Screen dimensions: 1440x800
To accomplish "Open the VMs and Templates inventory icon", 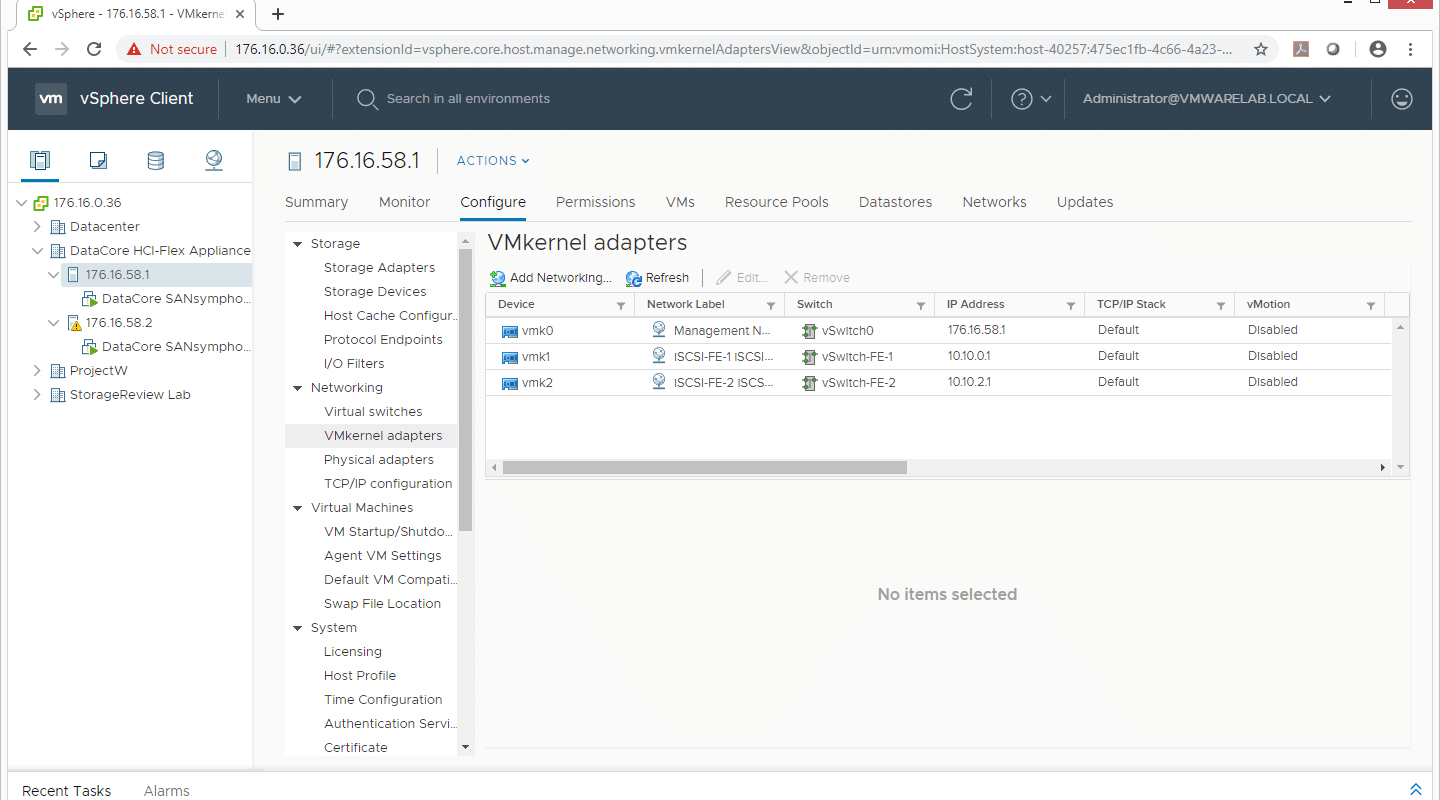I will [98, 160].
